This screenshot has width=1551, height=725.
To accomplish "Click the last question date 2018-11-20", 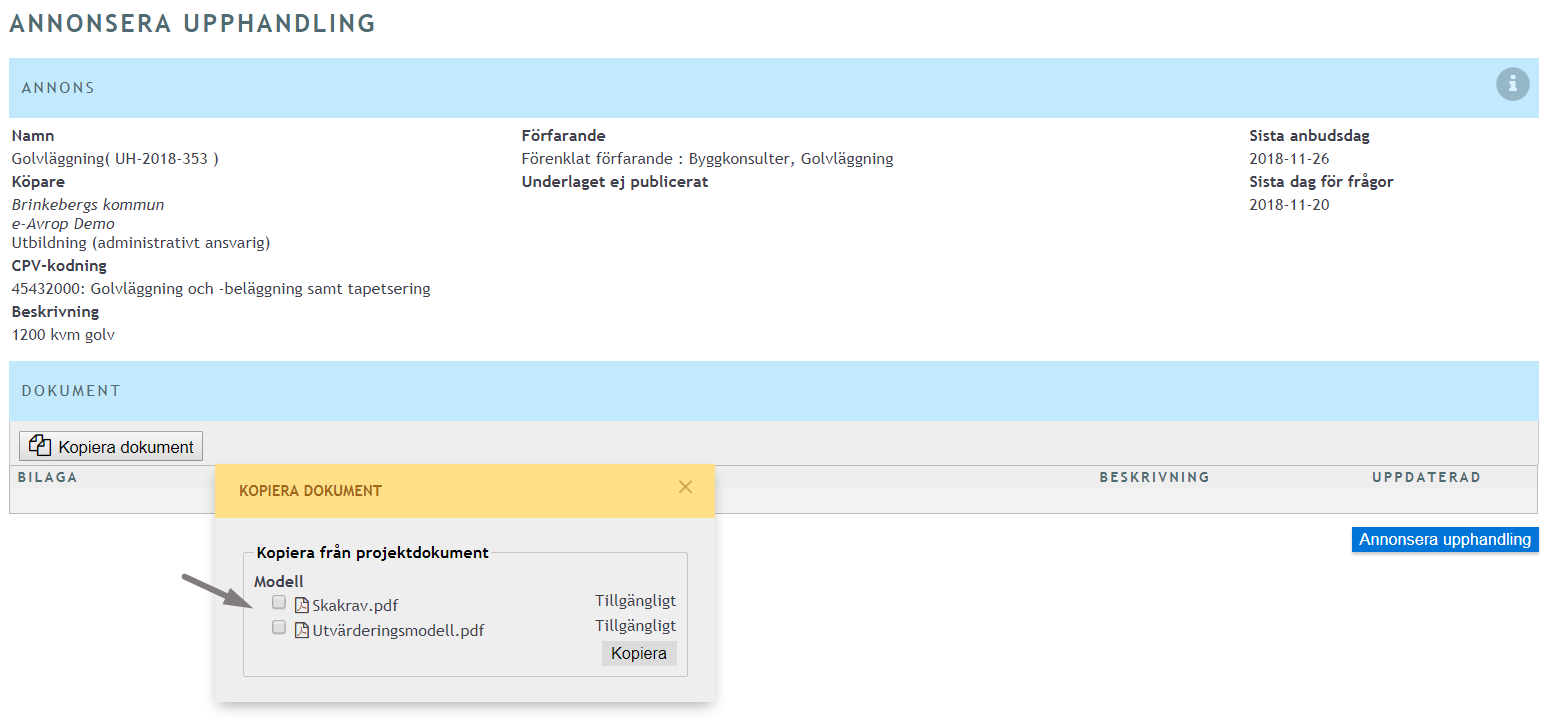I will (x=1289, y=204).
